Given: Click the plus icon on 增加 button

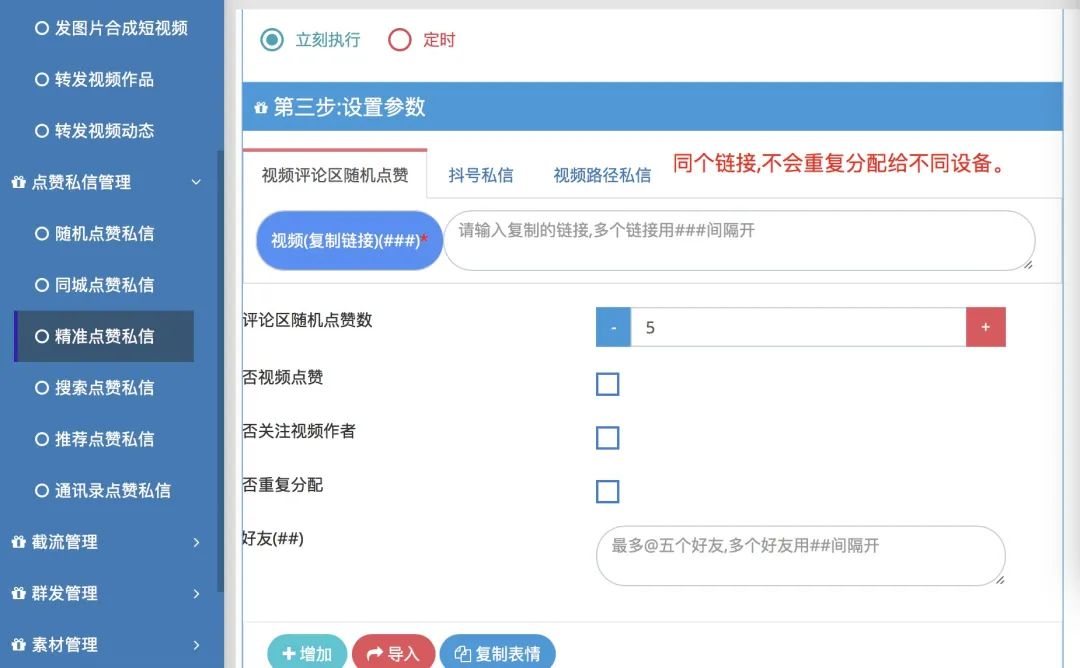Looking at the screenshot, I should point(289,654).
